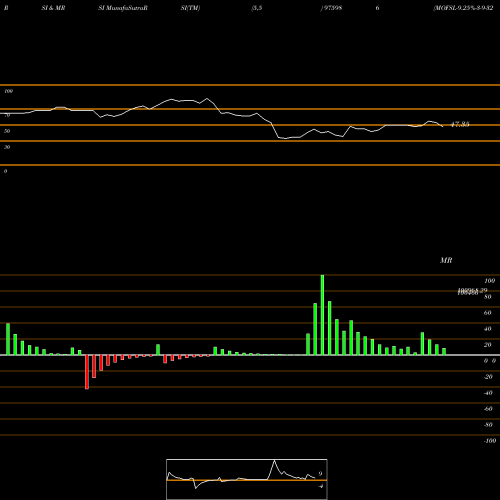Click the 'SI MunafaSutraR' header text
This screenshot has height=500, width=500.
click(123, 8)
